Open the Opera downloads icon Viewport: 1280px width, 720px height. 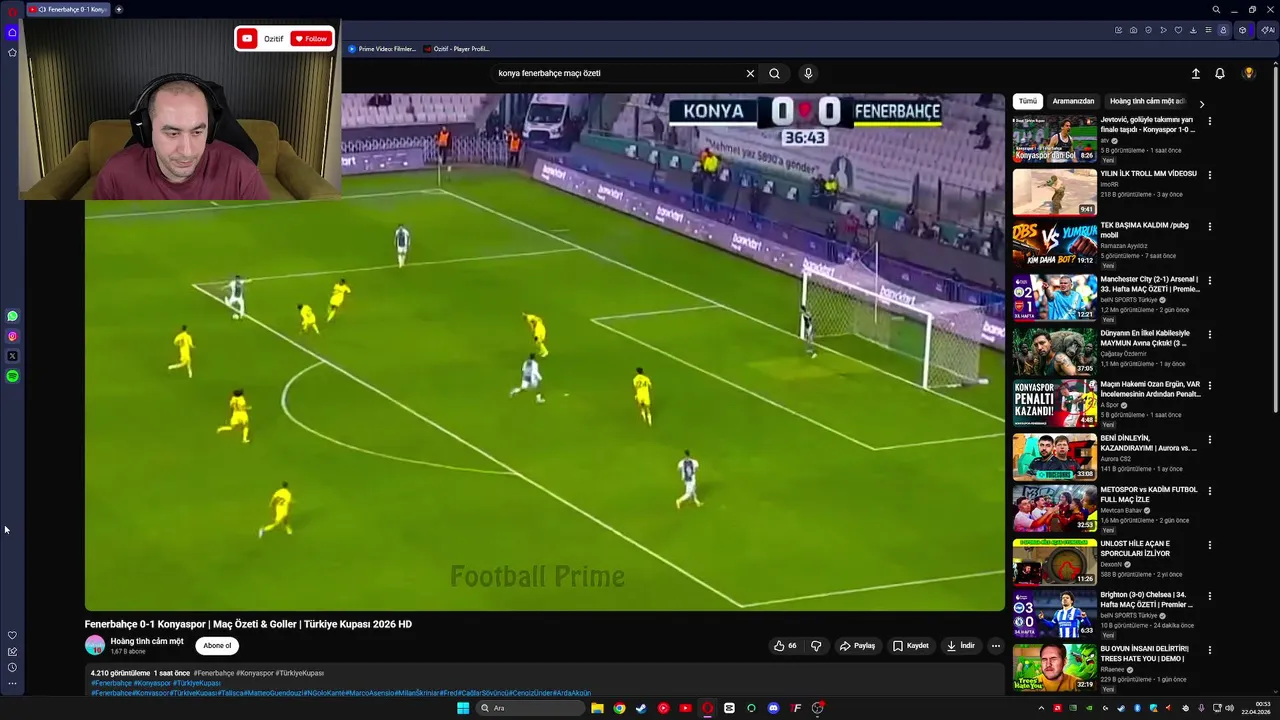coord(1193,30)
